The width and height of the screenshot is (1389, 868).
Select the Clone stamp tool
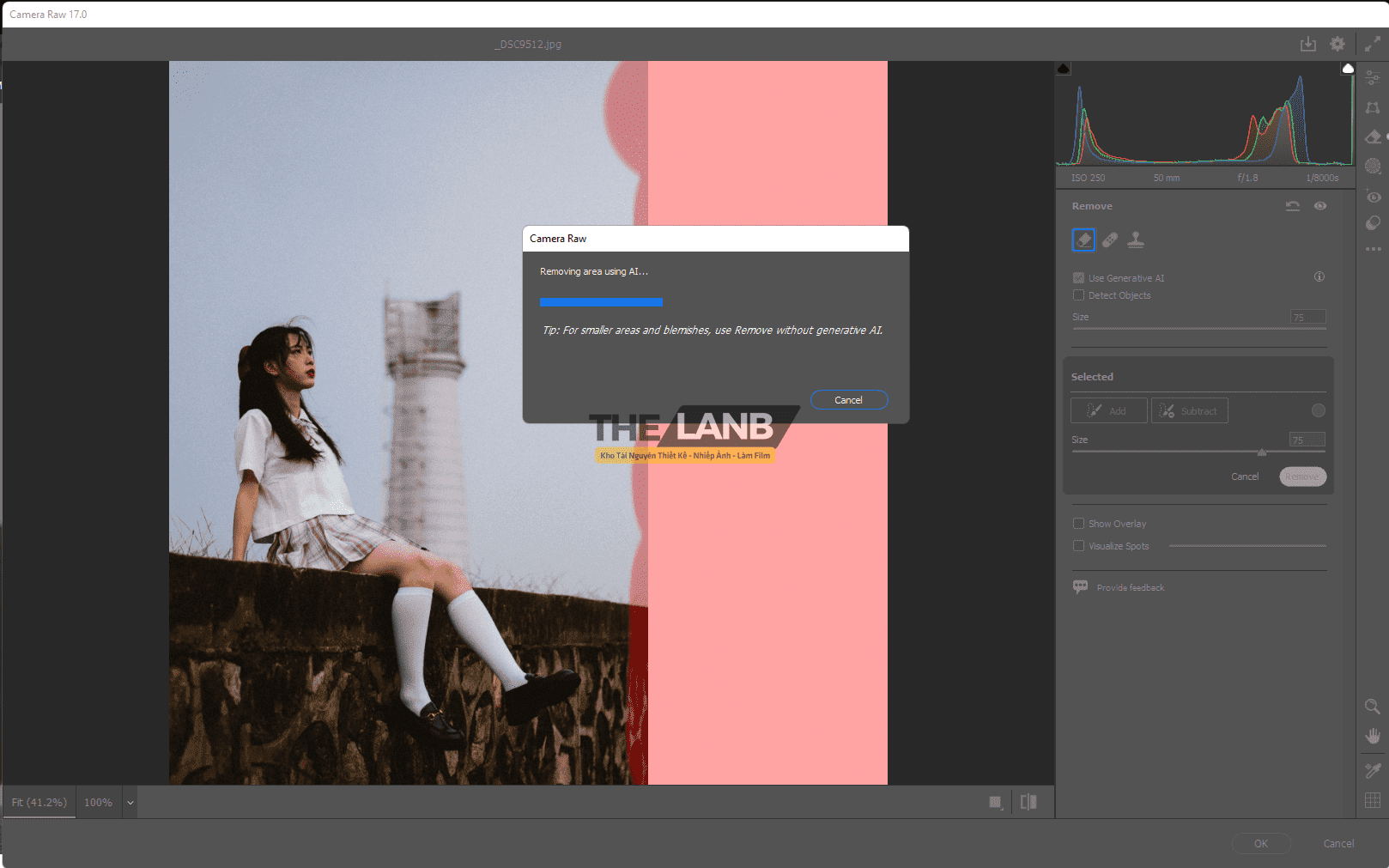click(x=1136, y=240)
